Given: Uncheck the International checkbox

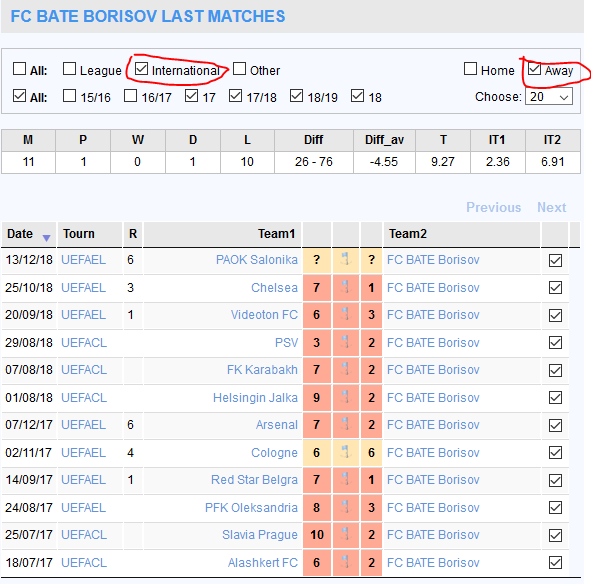Looking at the screenshot, I should (141, 69).
